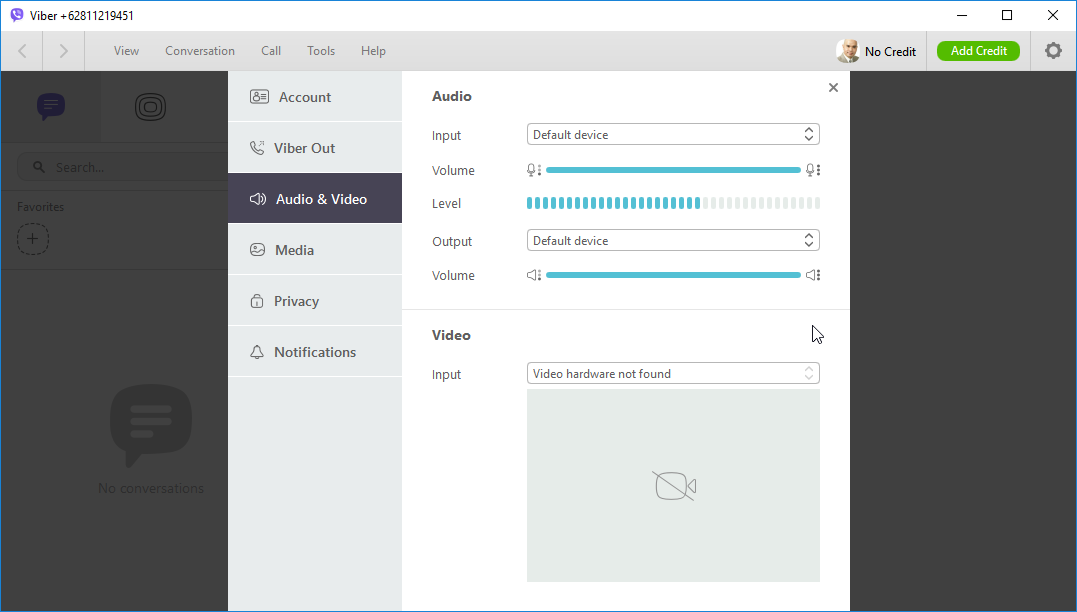
Task: Click the Favorites heading
Action: pyautogui.click(x=41, y=207)
